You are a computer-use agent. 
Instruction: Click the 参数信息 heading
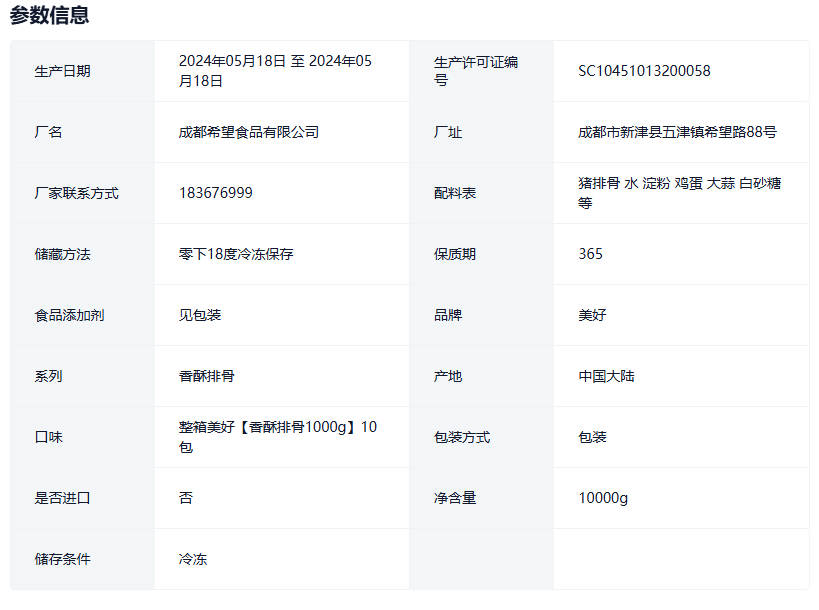click(x=49, y=15)
